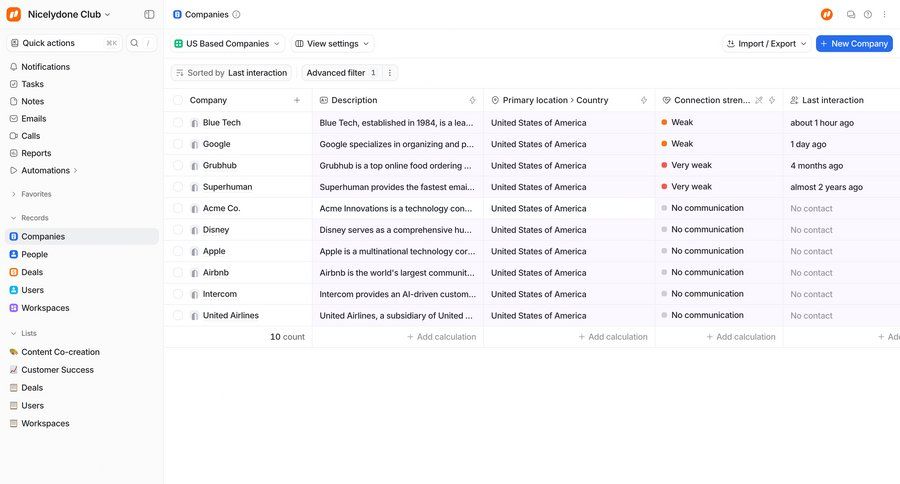Click the red Very weak status dot for Grubhub

click(664, 165)
